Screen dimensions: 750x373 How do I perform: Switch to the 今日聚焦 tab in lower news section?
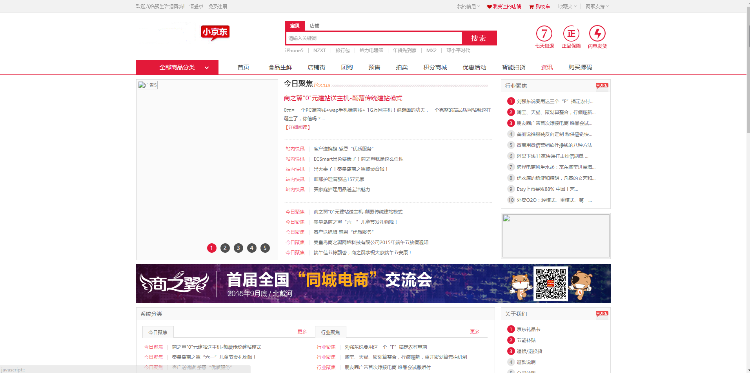click(158, 332)
